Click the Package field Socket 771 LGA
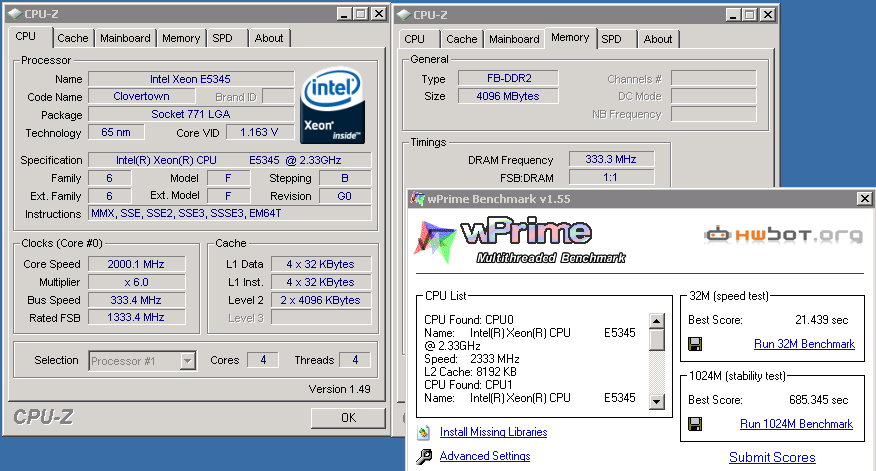876x471 pixels. pyautogui.click(x=191, y=114)
